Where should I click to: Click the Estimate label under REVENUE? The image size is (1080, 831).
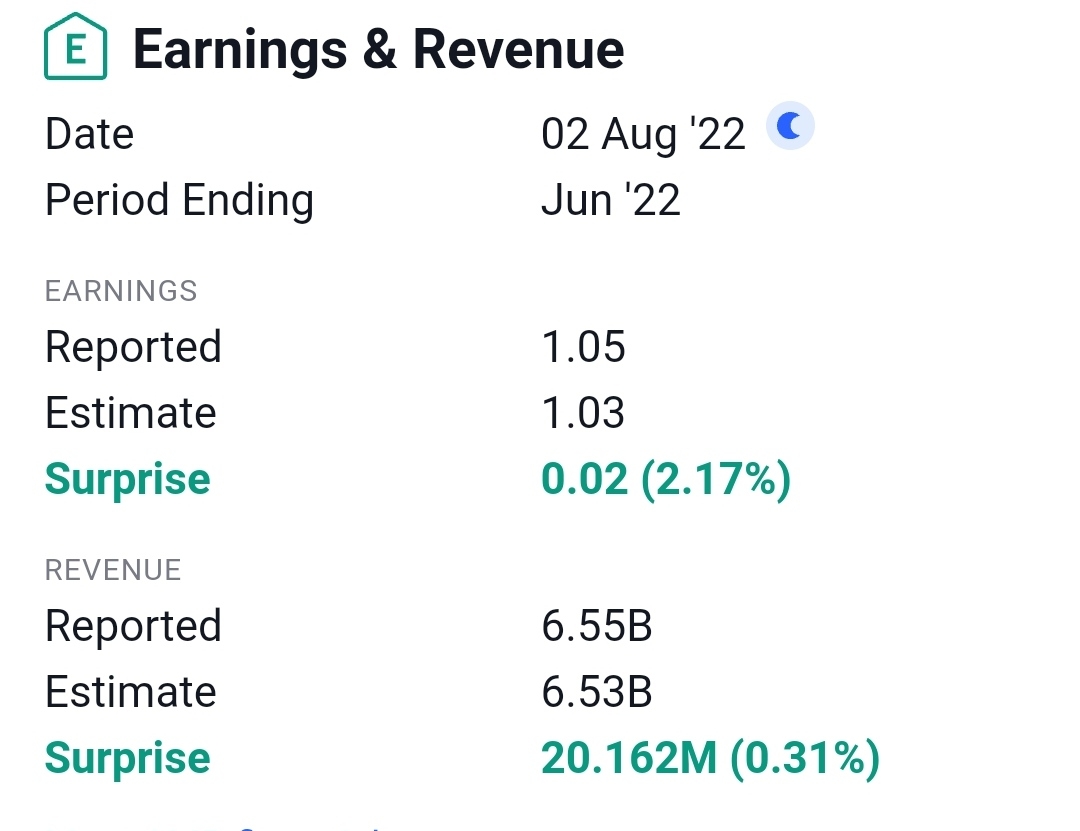coord(130,692)
